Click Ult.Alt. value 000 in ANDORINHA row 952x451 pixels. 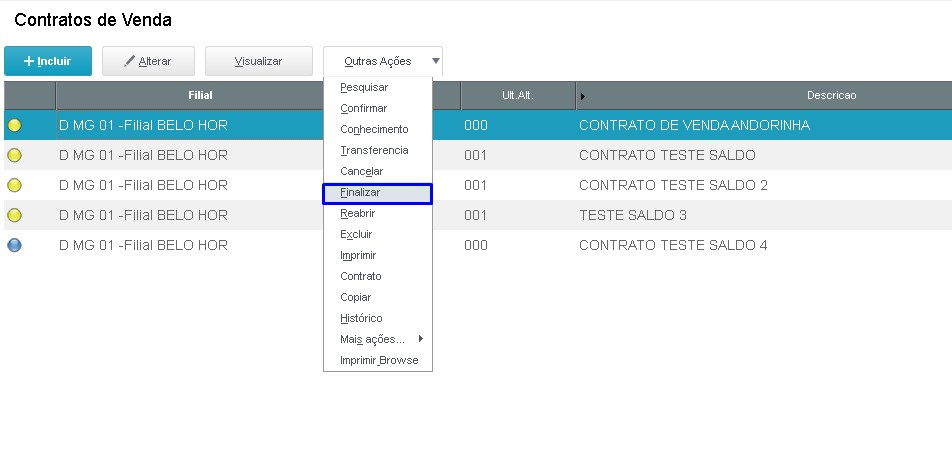tap(476, 126)
